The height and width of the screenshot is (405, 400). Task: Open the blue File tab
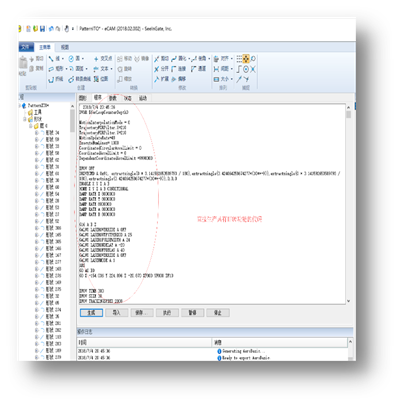[26, 47]
